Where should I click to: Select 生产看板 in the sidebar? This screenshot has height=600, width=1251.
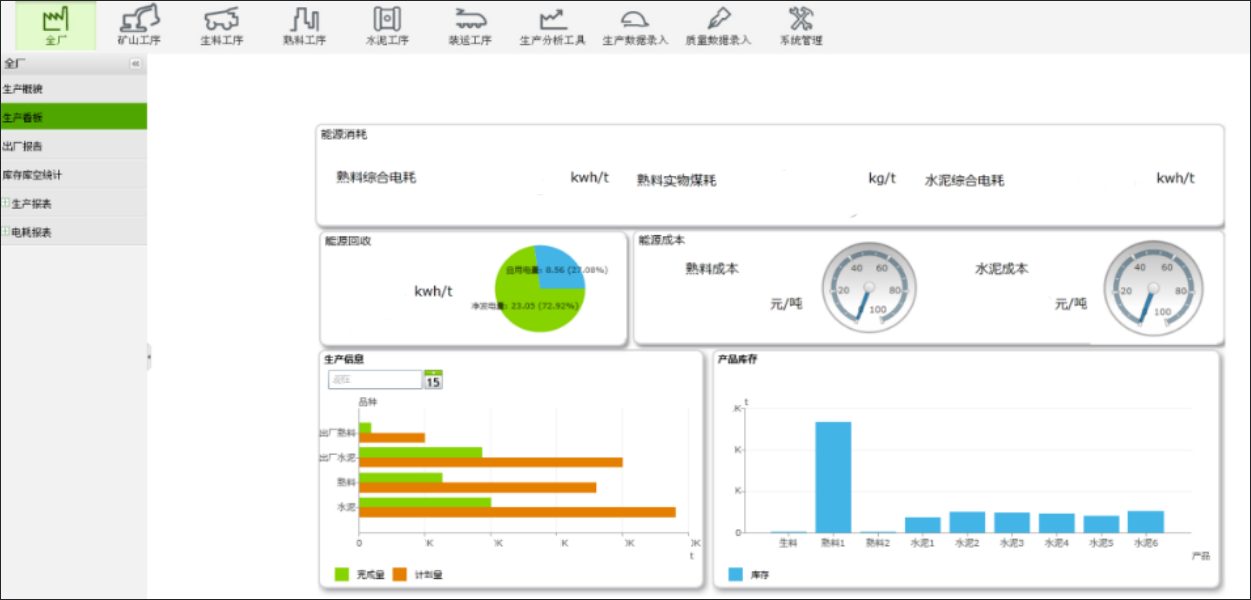(x=73, y=117)
